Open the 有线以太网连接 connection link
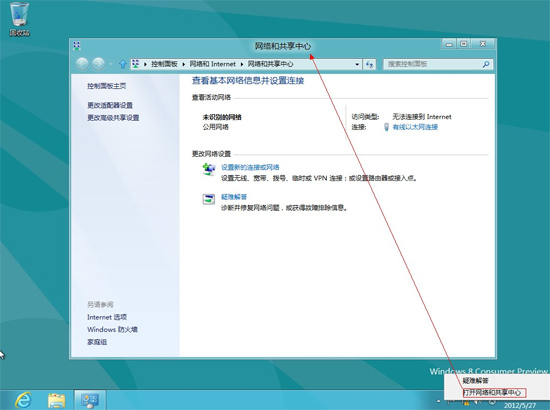The height and width of the screenshot is (410, 550). (x=415, y=127)
